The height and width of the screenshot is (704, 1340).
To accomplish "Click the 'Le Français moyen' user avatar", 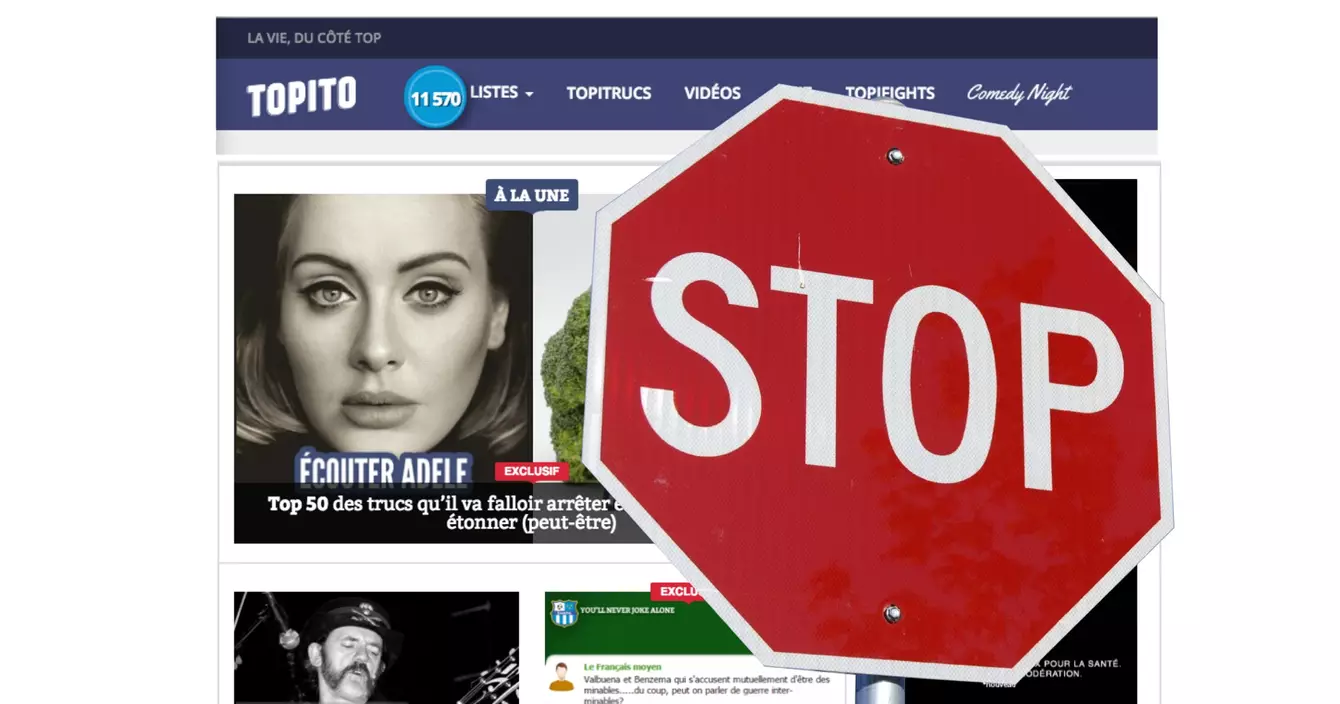I will click(x=561, y=677).
